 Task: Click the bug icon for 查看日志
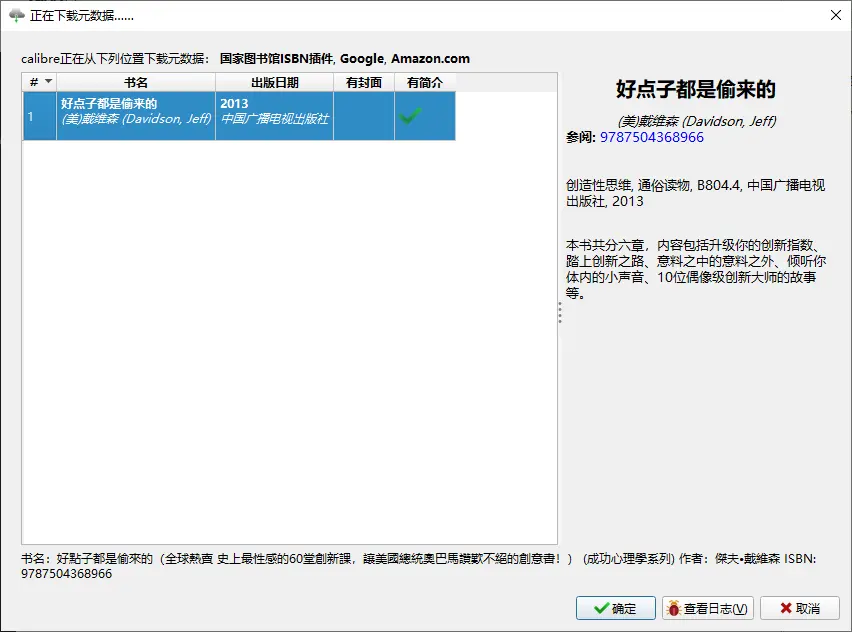674,608
